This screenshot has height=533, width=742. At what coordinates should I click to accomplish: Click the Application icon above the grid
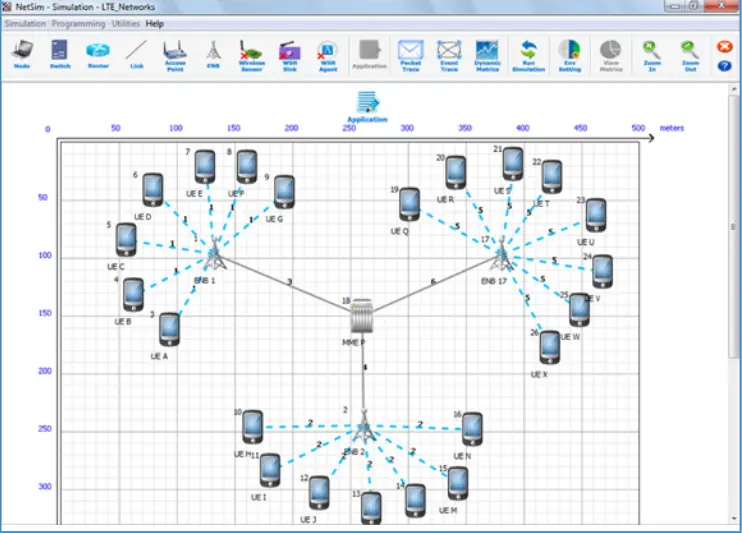367,104
